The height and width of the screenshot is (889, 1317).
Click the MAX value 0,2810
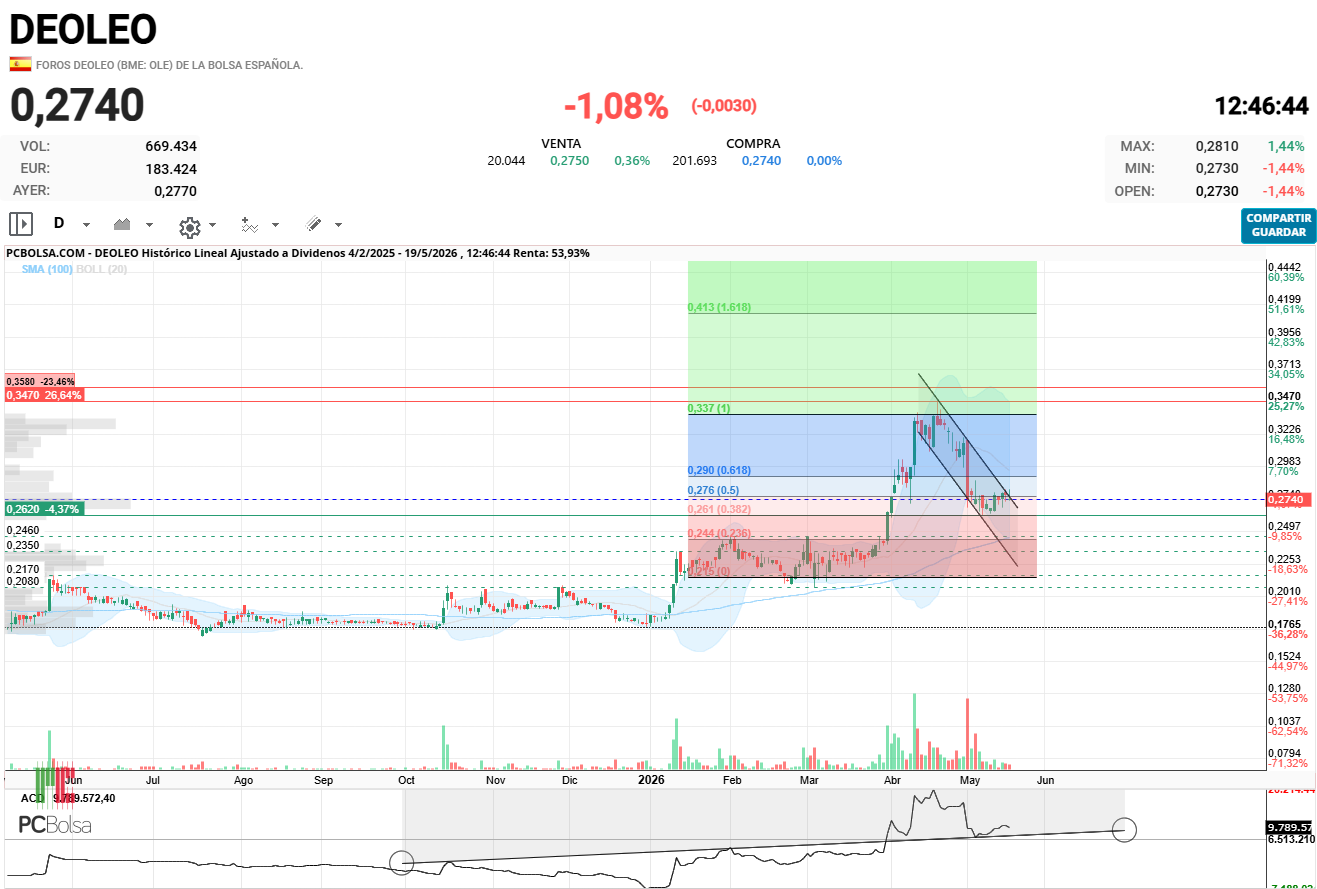(x=1217, y=146)
